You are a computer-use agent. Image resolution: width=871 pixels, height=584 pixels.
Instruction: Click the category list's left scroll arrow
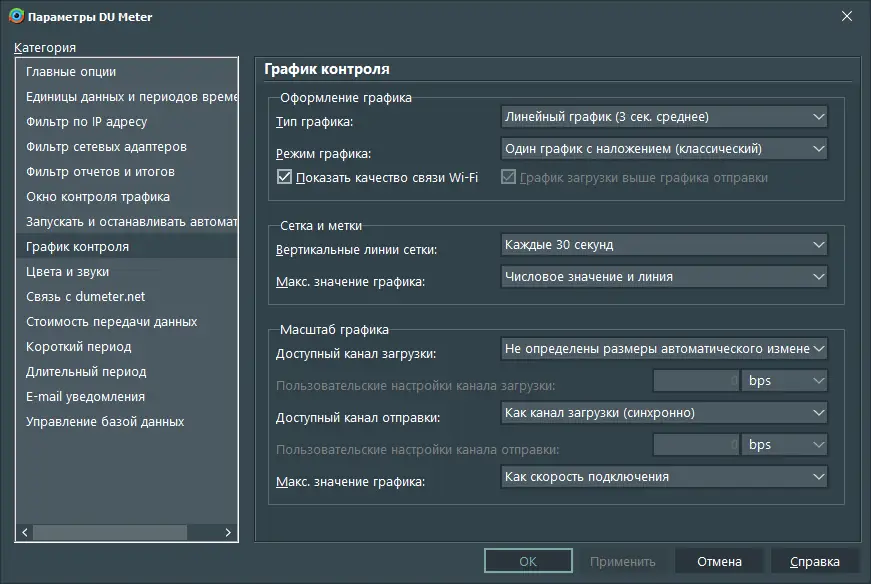click(x=26, y=533)
